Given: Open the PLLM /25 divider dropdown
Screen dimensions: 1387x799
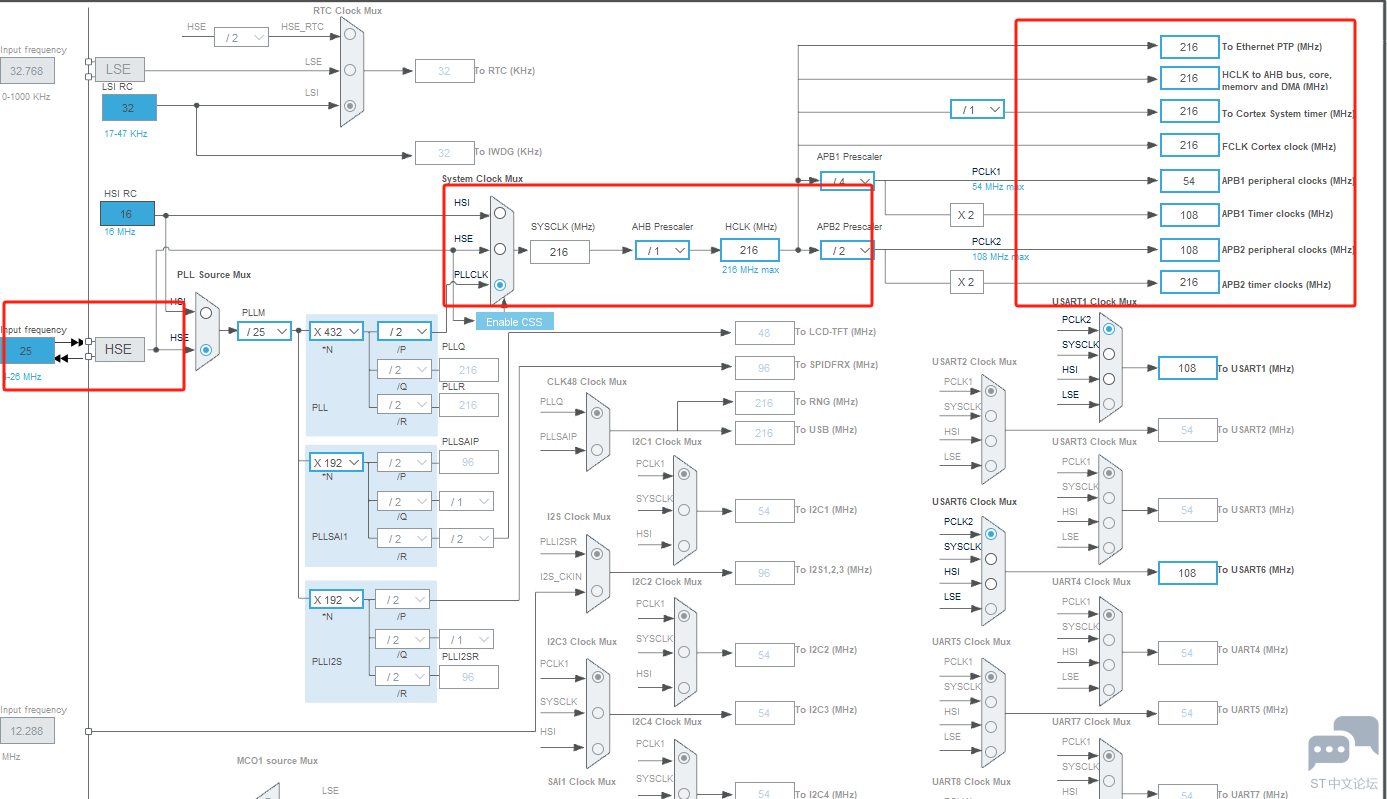Looking at the screenshot, I should pos(265,331).
